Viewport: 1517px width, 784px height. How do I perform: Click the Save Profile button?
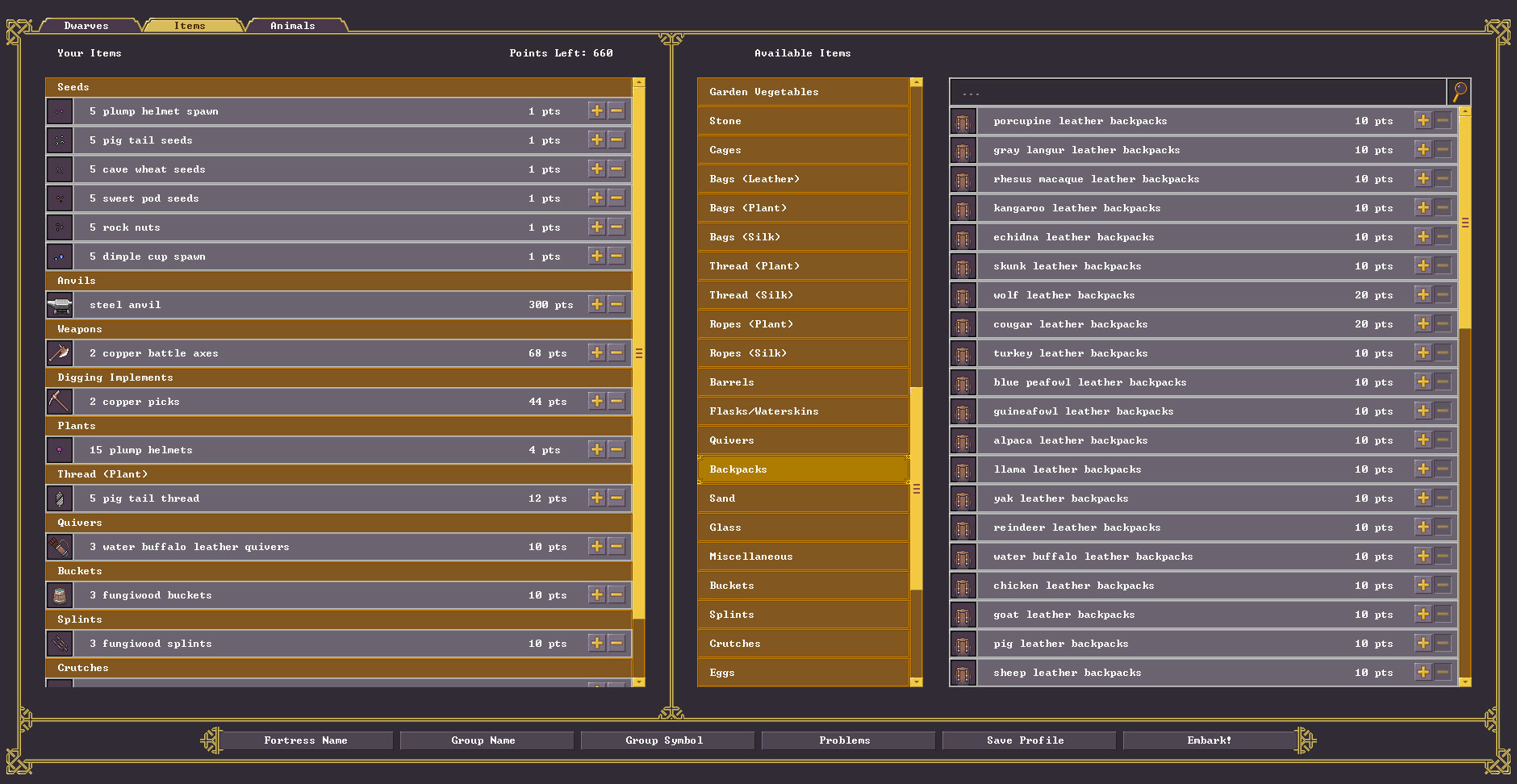[1025, 740]
